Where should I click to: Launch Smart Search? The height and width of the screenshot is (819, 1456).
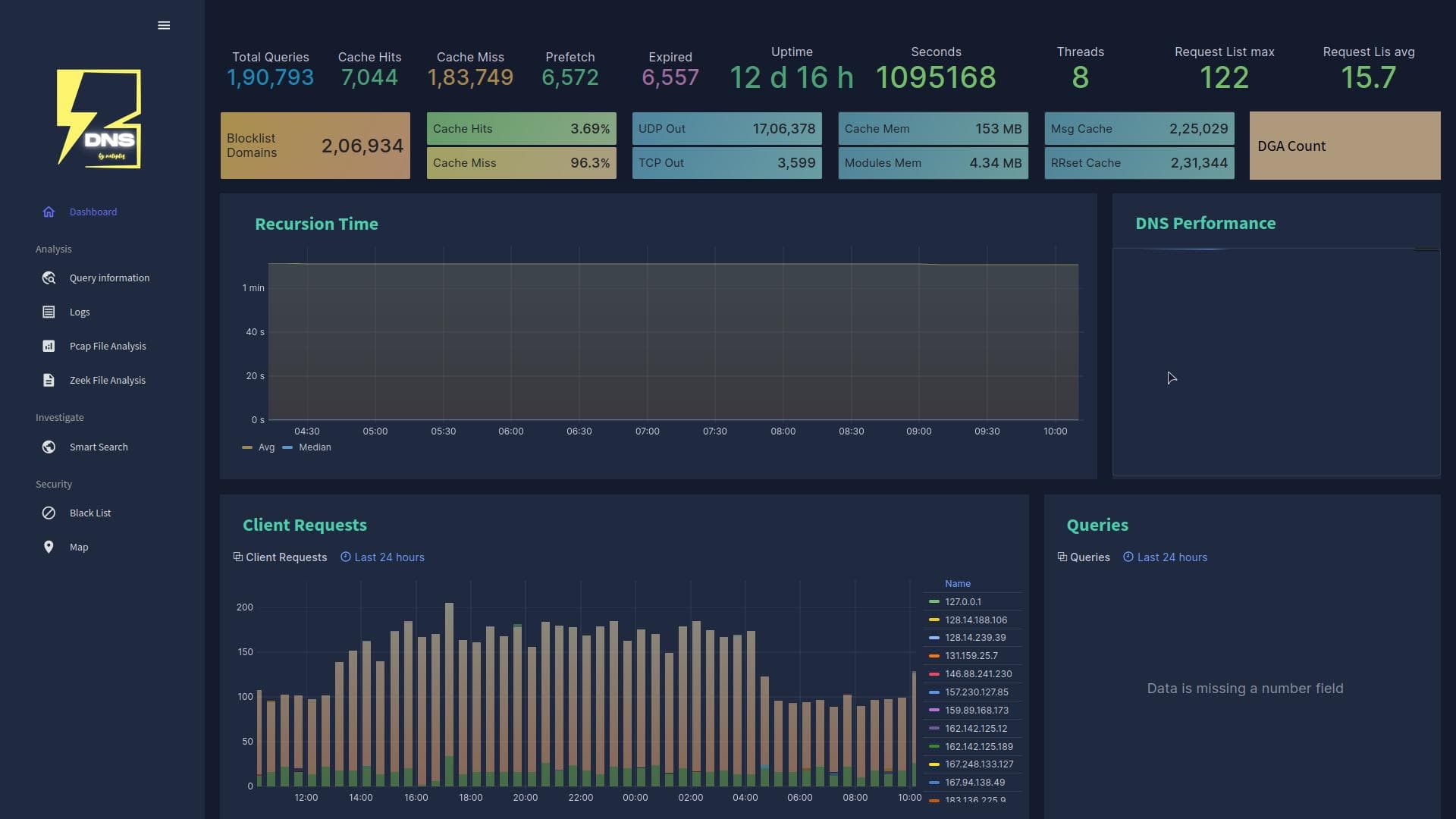pyautogui.click(x=99, y=447)
